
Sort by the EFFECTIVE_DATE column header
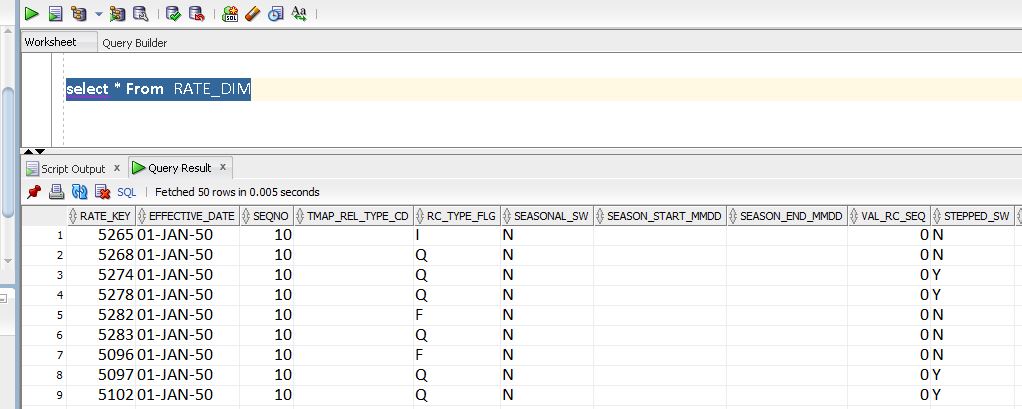tap(192, 216)
